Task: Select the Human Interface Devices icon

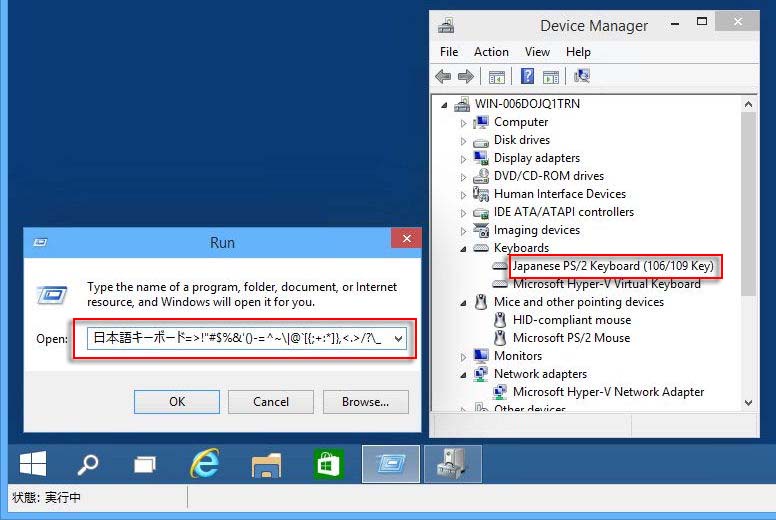Action: 481,193
